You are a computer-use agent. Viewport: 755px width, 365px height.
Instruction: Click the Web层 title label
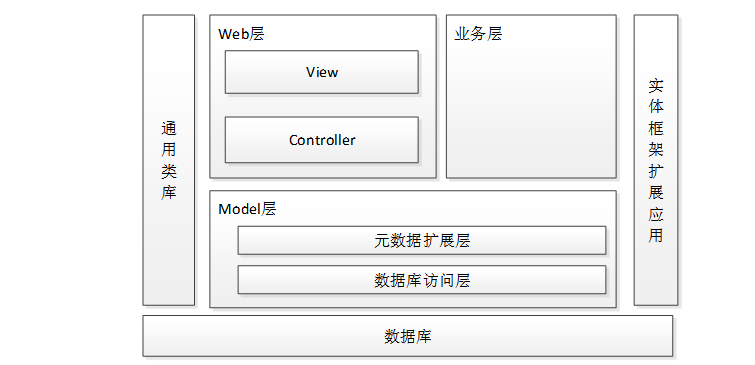[x=241, y=34]
